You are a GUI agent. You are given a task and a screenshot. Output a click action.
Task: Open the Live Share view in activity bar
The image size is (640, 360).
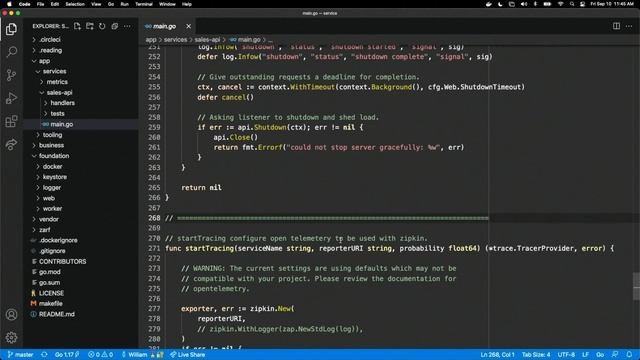click(11, 144)
